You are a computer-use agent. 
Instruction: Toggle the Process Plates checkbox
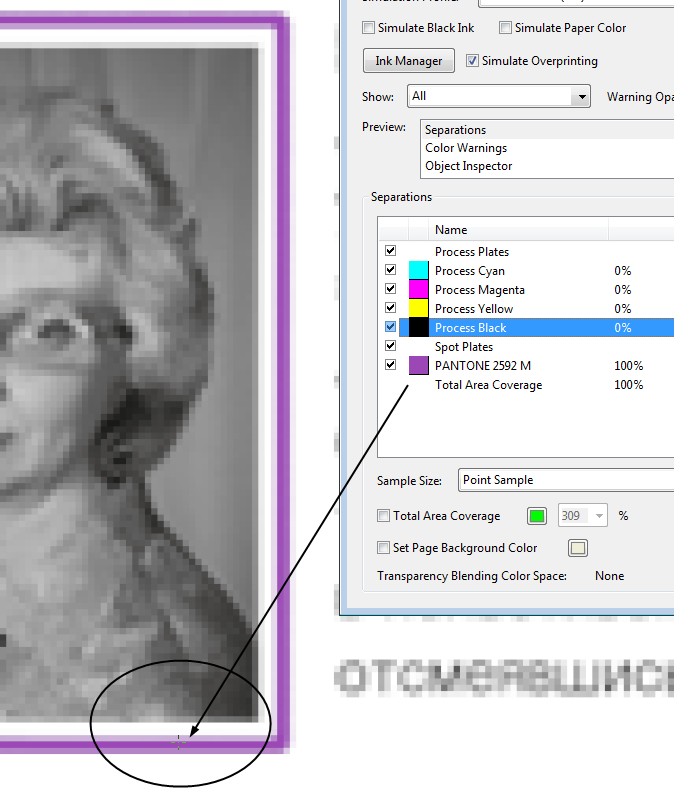coord(391,251)
